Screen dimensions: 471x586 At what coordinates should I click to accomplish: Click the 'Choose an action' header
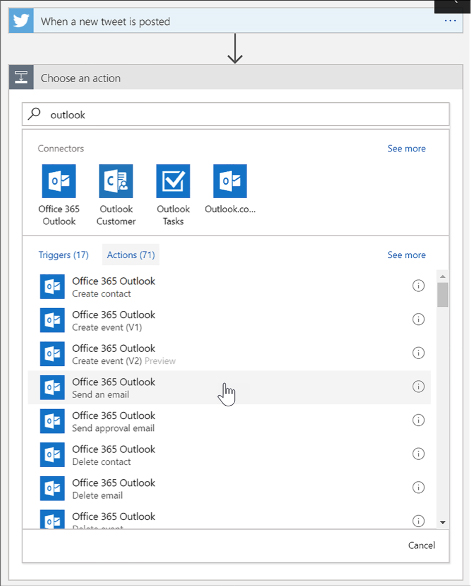pos(236,77)
